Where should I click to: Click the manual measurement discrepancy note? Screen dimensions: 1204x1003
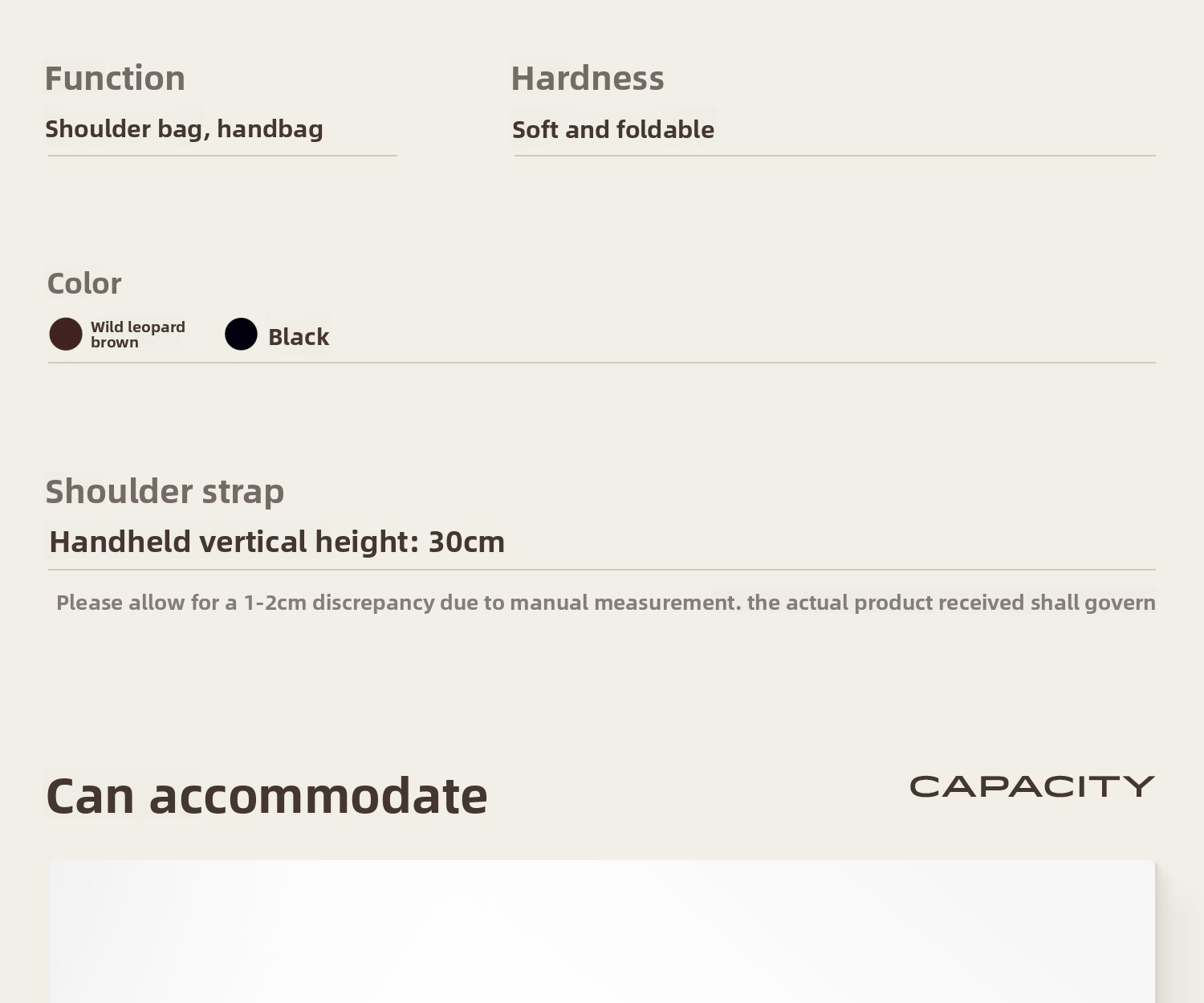point(605,603)
